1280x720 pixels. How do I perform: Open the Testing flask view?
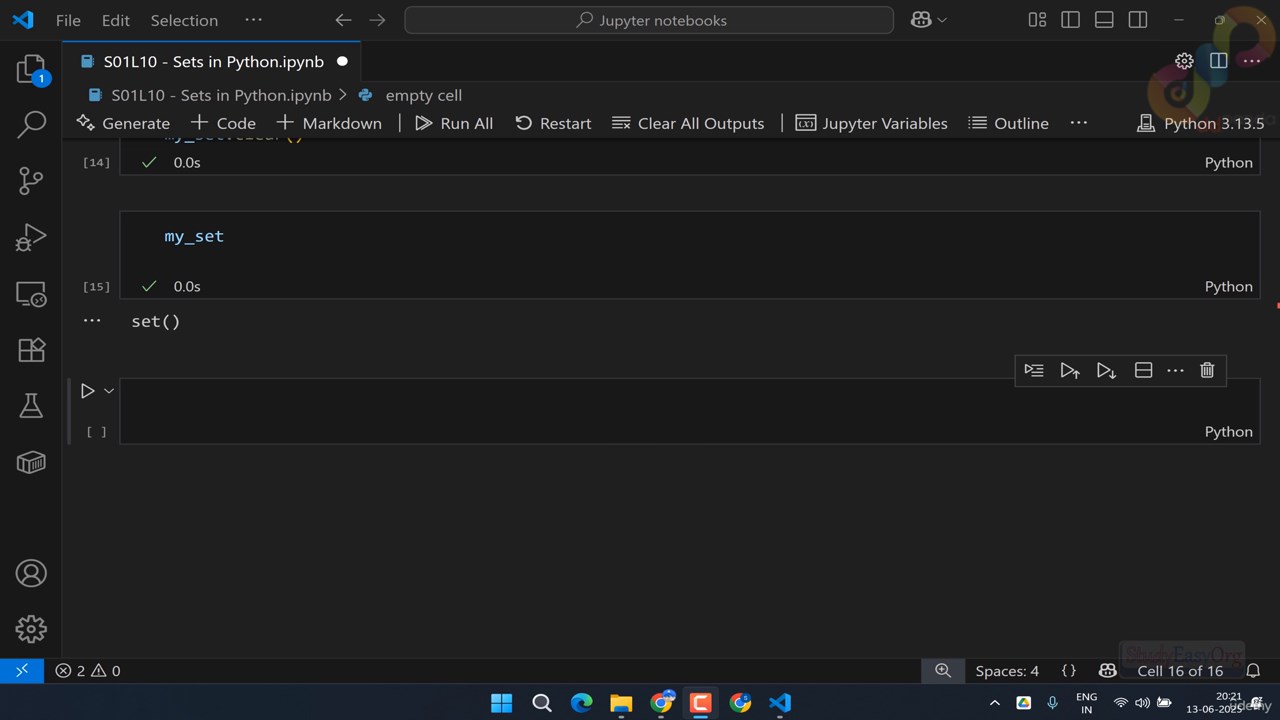click(31, 406)
